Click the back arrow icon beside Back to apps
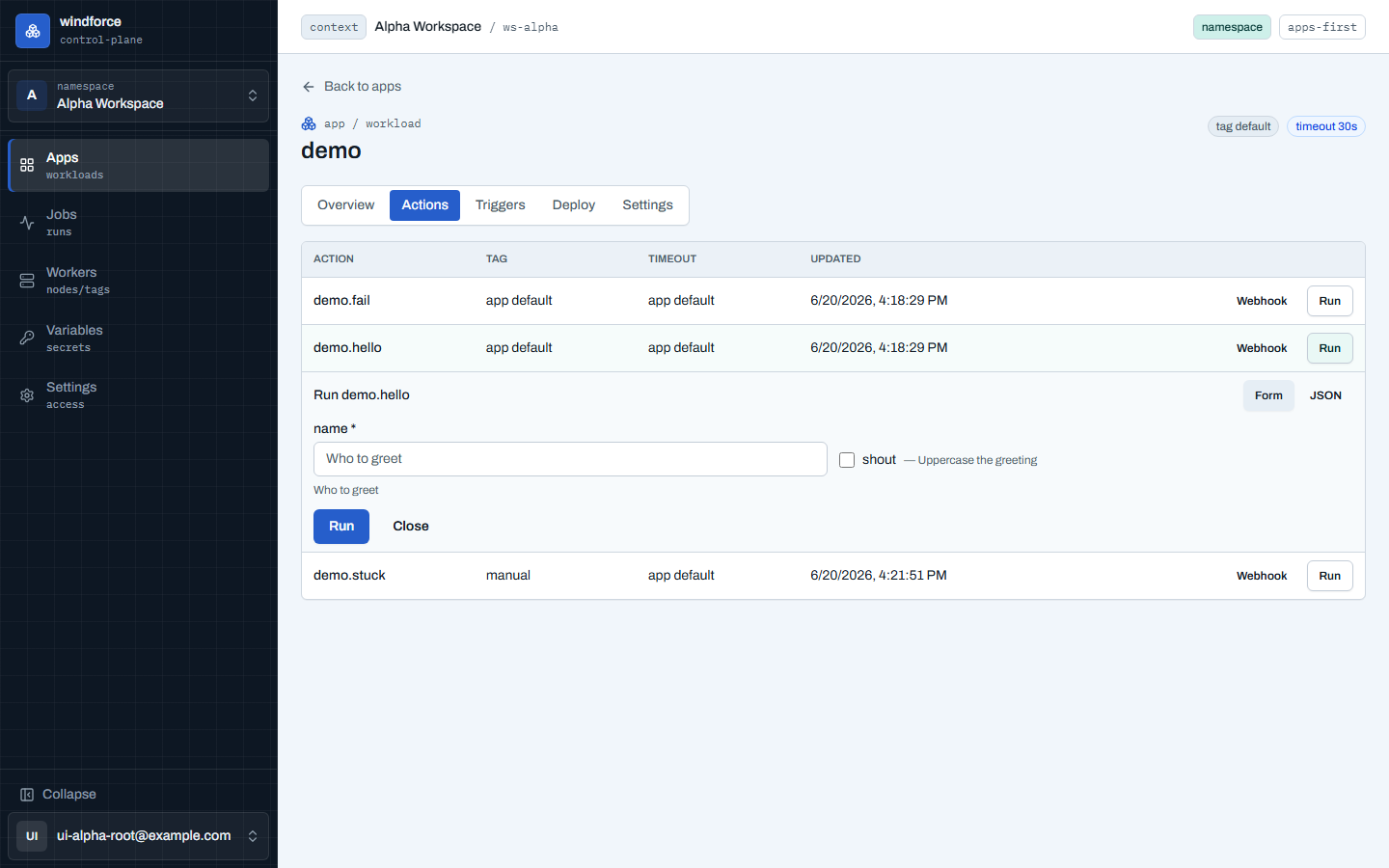This screenshot has width=1389, height=868. 309,87
